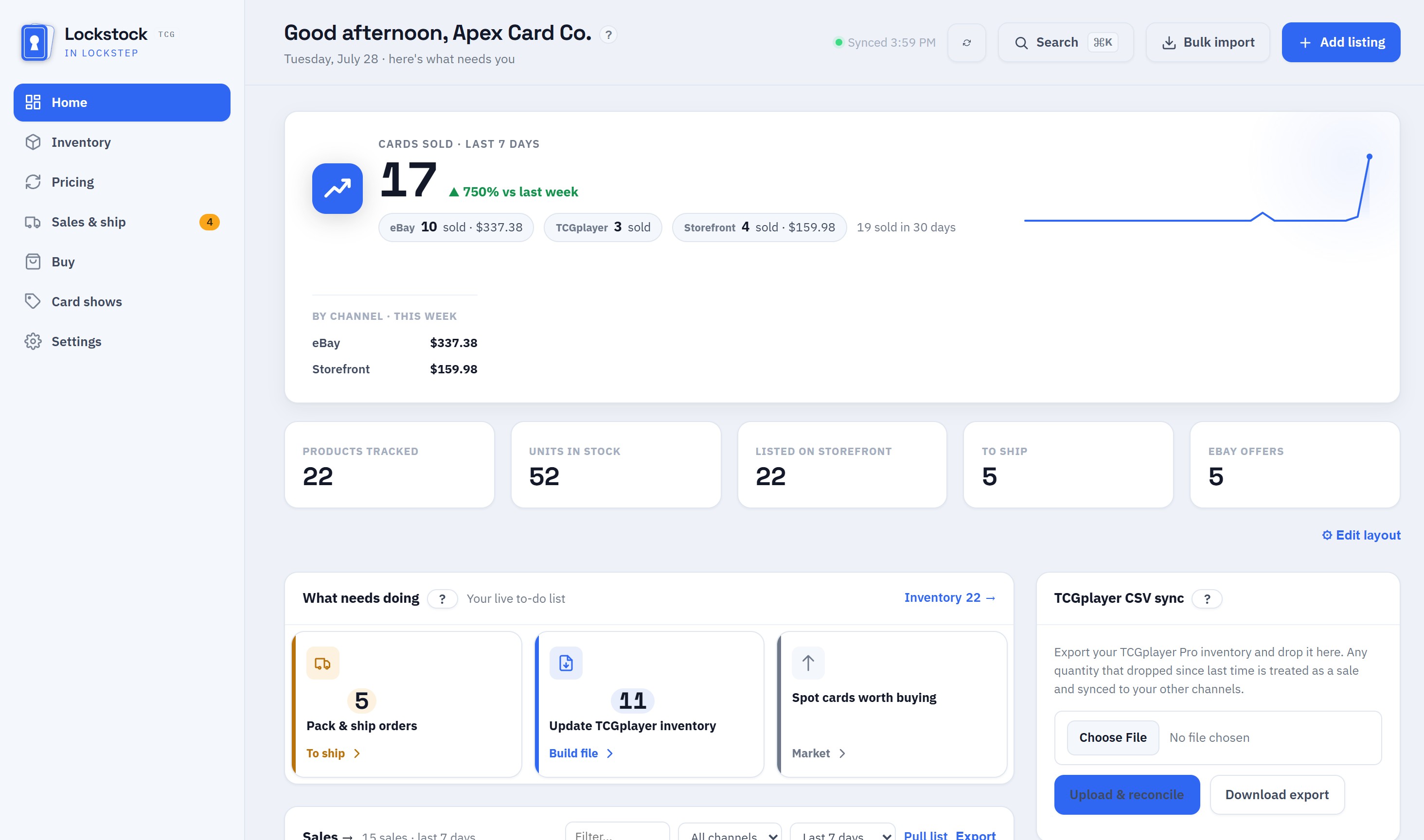
Task: Click the 750% vs last week indicator
Action: click(x=513, y=192)
